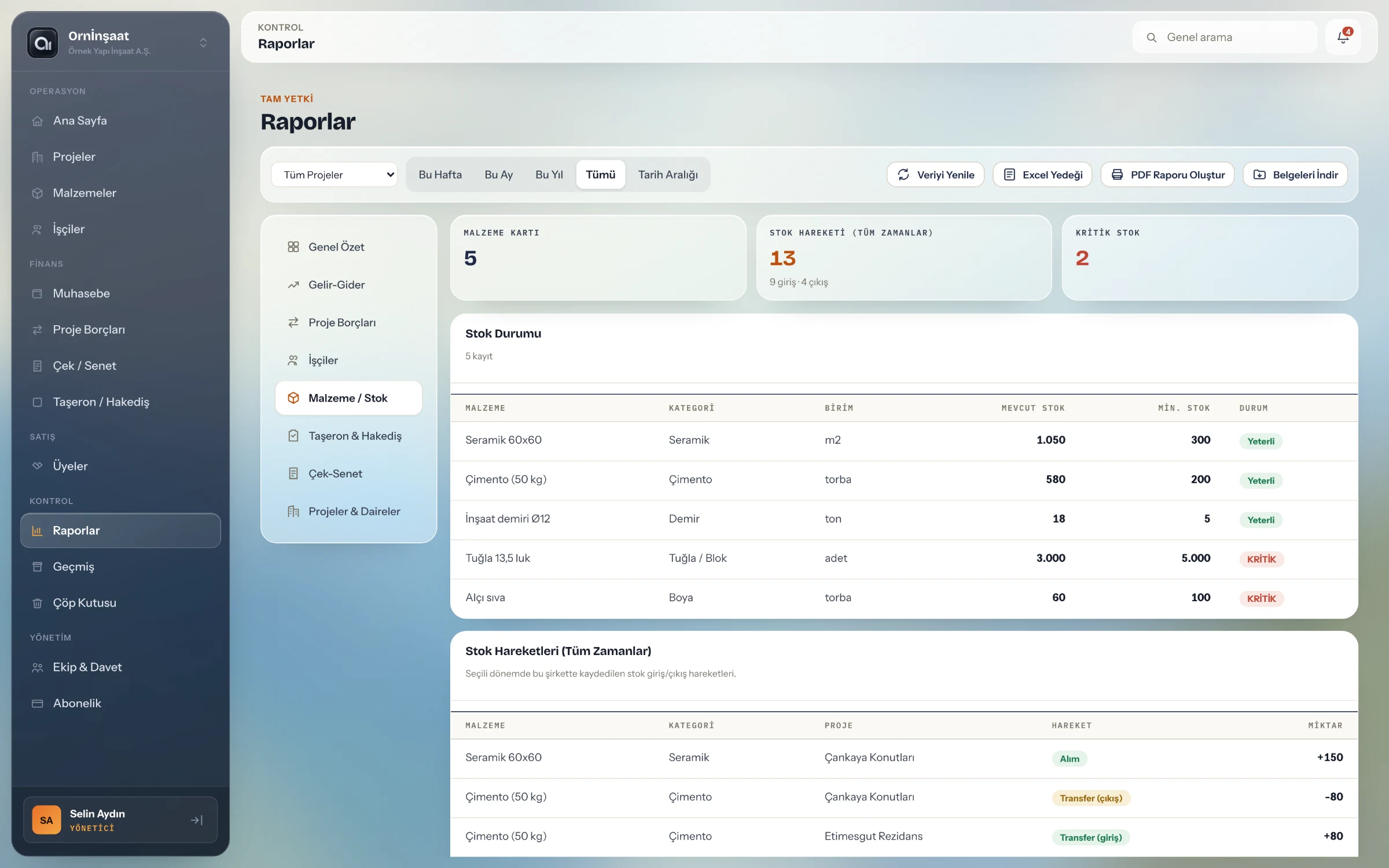Click the Projeler building icon in sidebar

[38, 157]
